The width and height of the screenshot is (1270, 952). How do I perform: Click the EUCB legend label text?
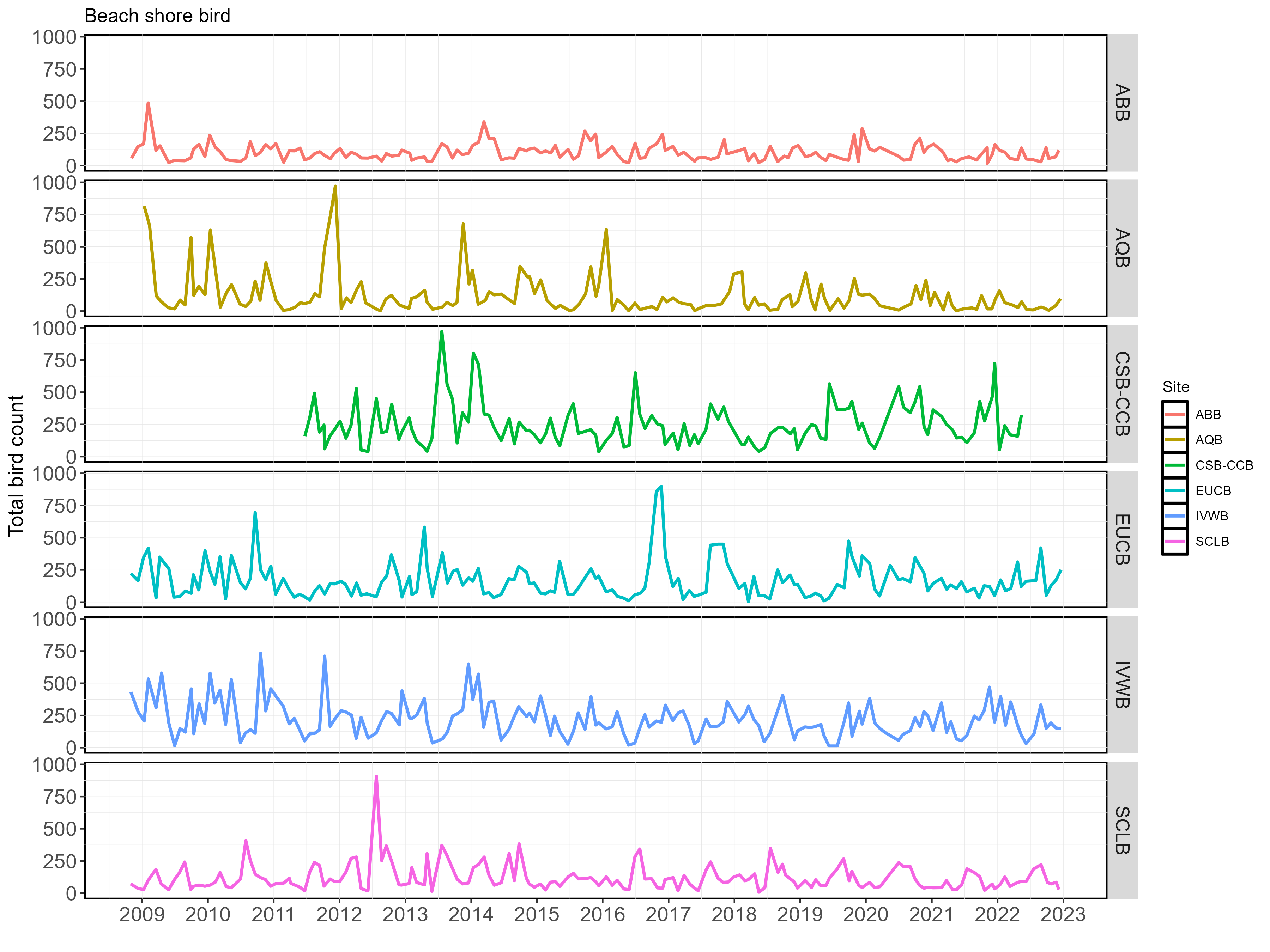click(x=1213, y=491)
